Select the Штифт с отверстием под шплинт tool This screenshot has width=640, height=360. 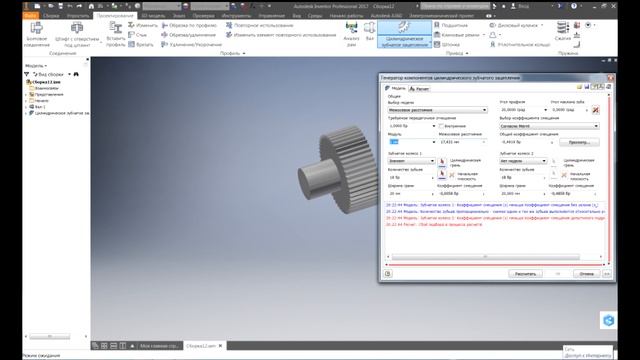click(77, 35)
